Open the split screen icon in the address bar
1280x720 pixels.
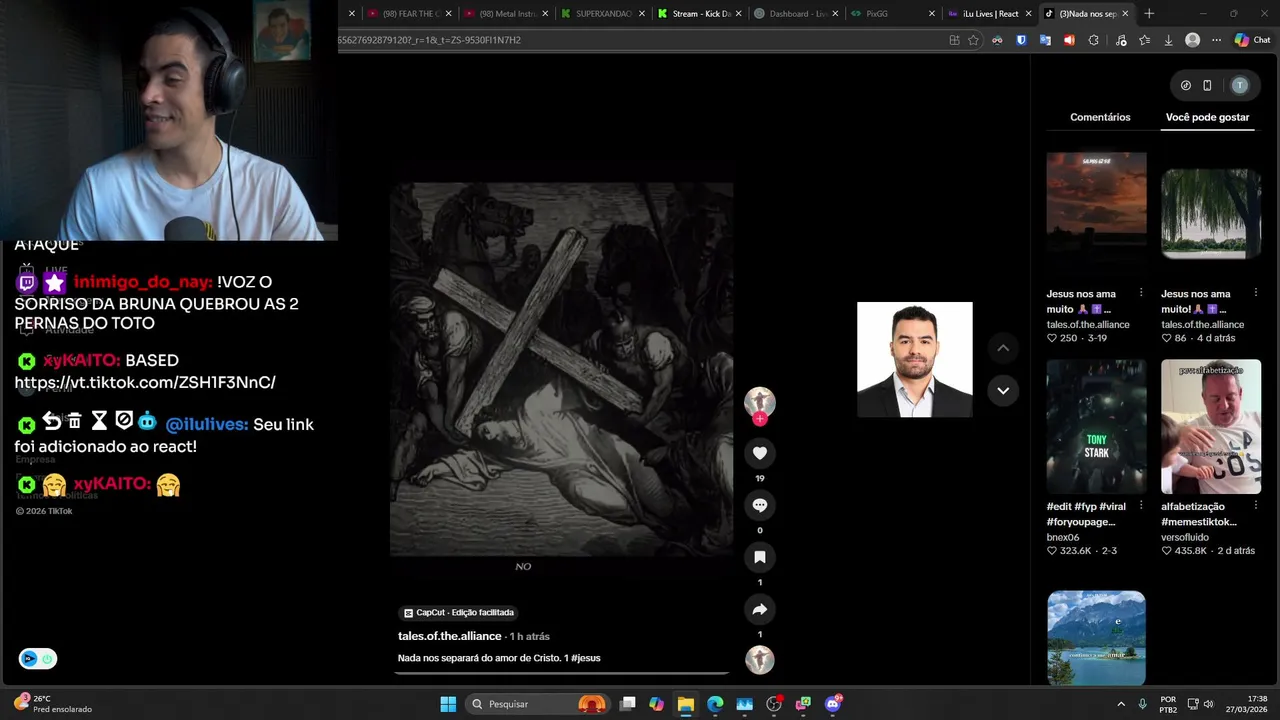[x=954, y=40]
